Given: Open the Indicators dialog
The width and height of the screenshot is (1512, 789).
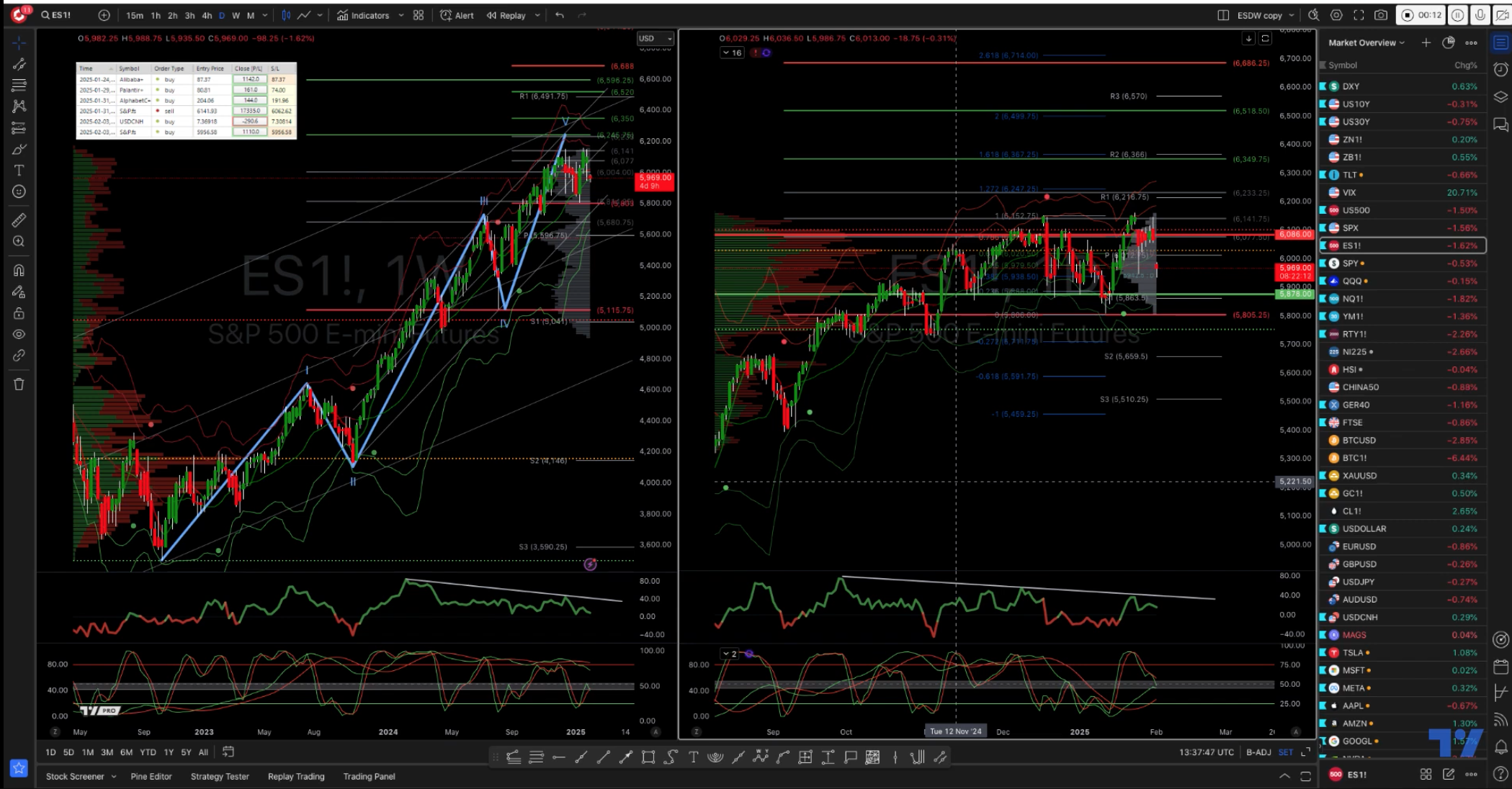Looking at the screenshot, I should click(363, 15).
